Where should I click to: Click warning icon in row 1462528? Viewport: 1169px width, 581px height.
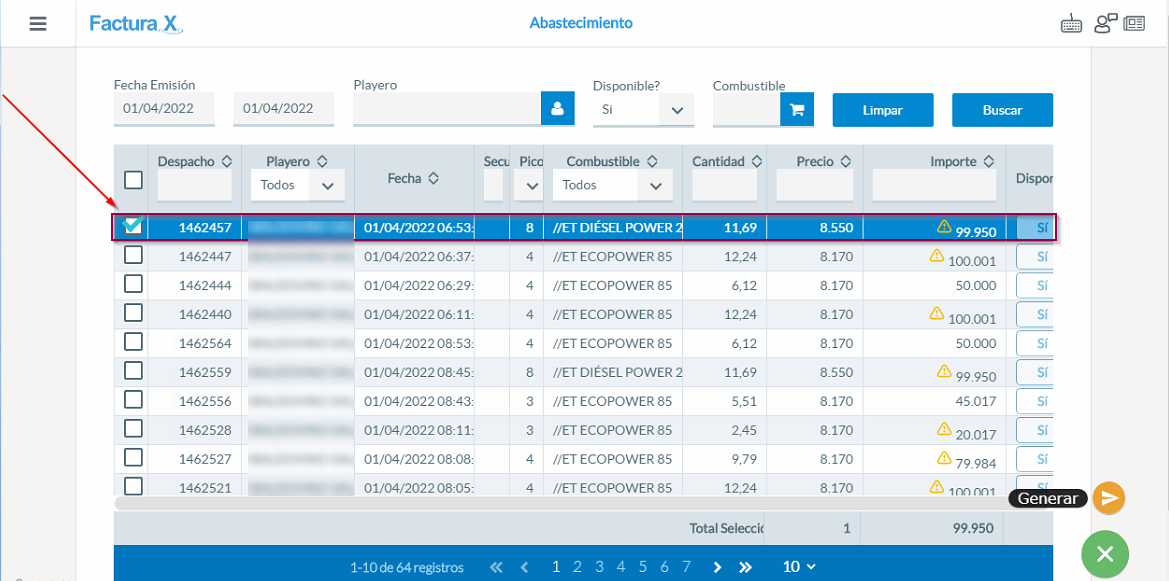tap(944, 429)
